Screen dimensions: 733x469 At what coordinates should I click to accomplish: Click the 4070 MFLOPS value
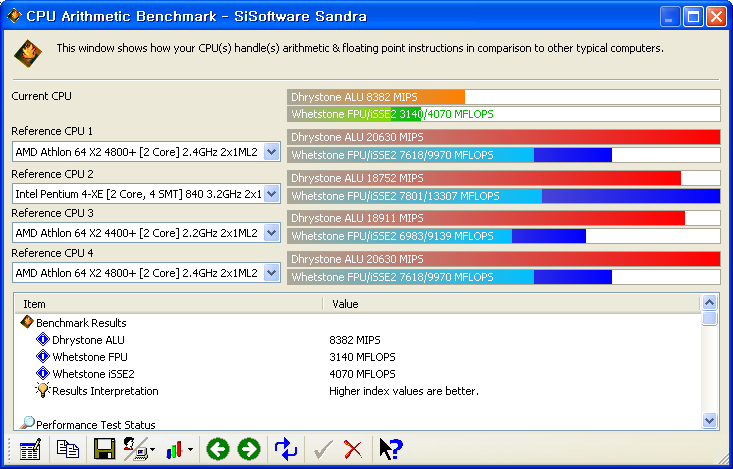(x=362, y=374)
